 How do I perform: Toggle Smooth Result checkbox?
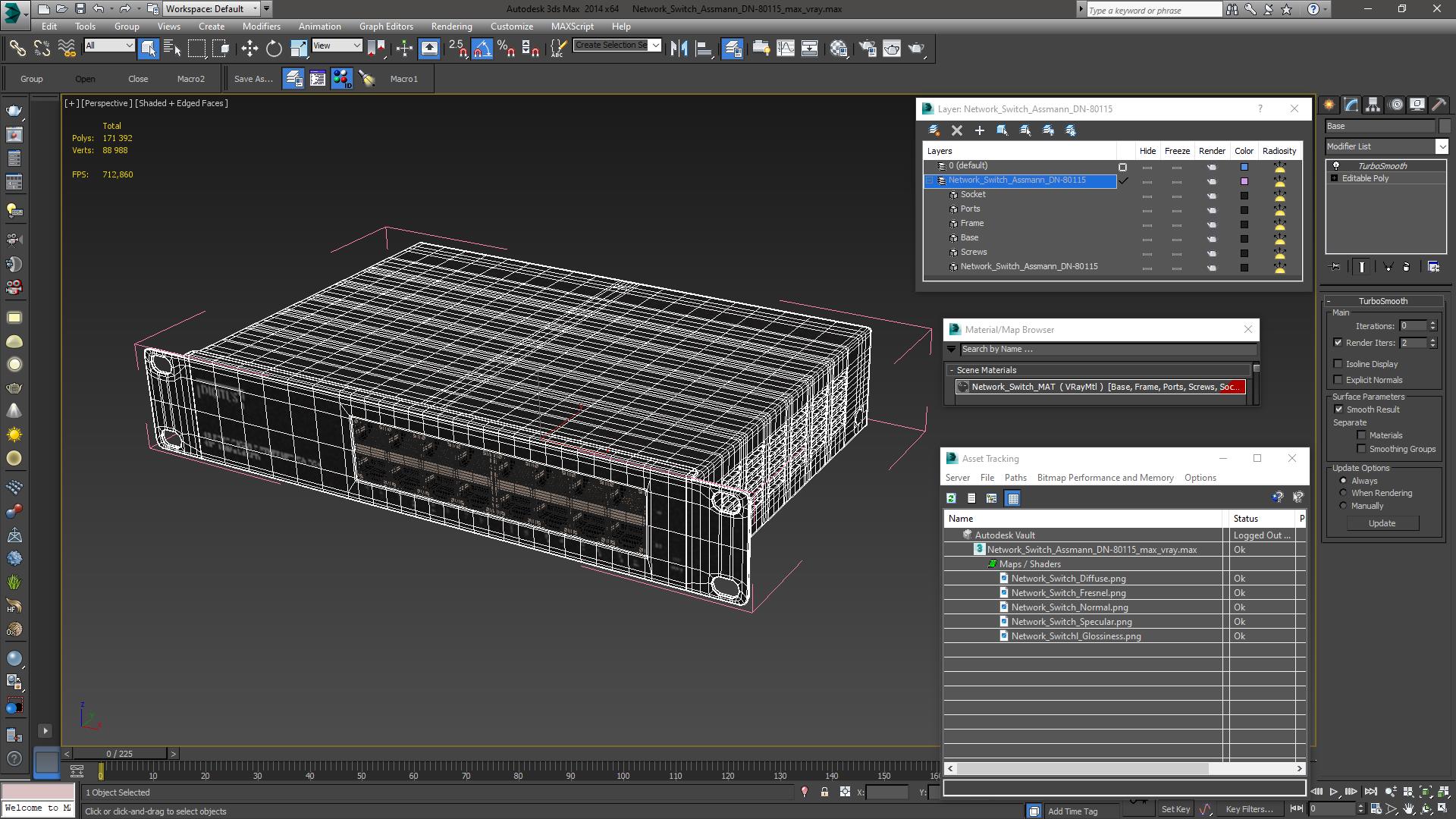click(x=1339, y=409)
